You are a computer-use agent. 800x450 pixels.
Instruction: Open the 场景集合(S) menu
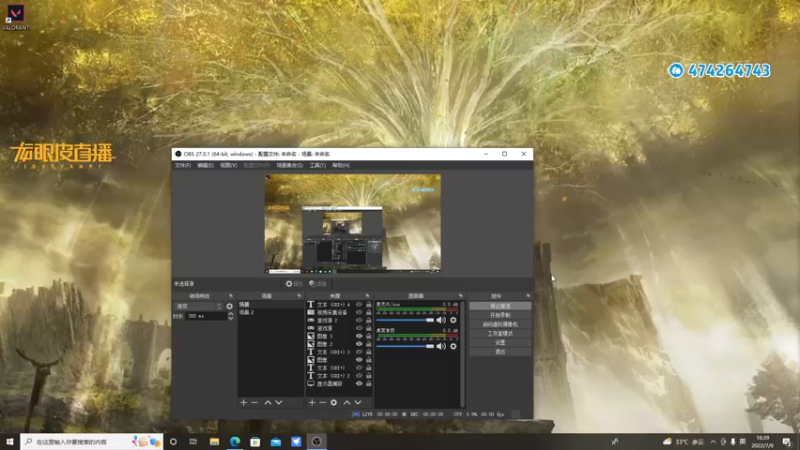(289, 165)
